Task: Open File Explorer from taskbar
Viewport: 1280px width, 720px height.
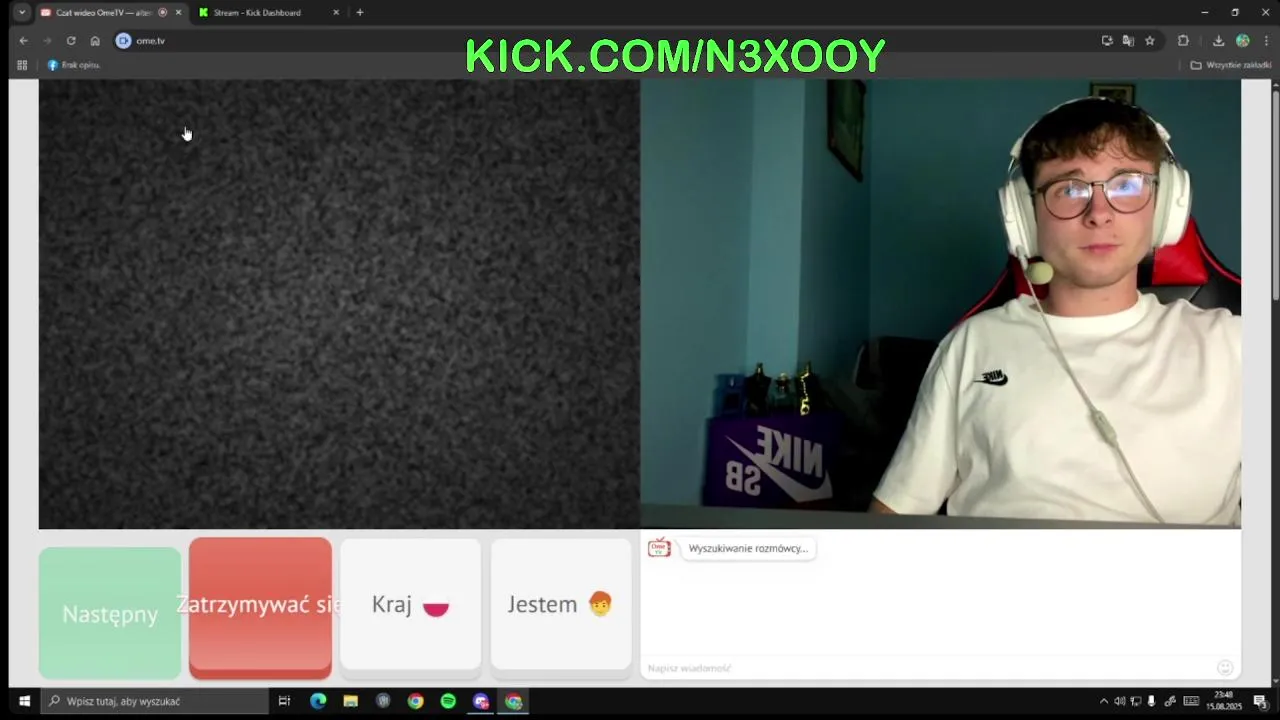Action: [x=350, y=701]
